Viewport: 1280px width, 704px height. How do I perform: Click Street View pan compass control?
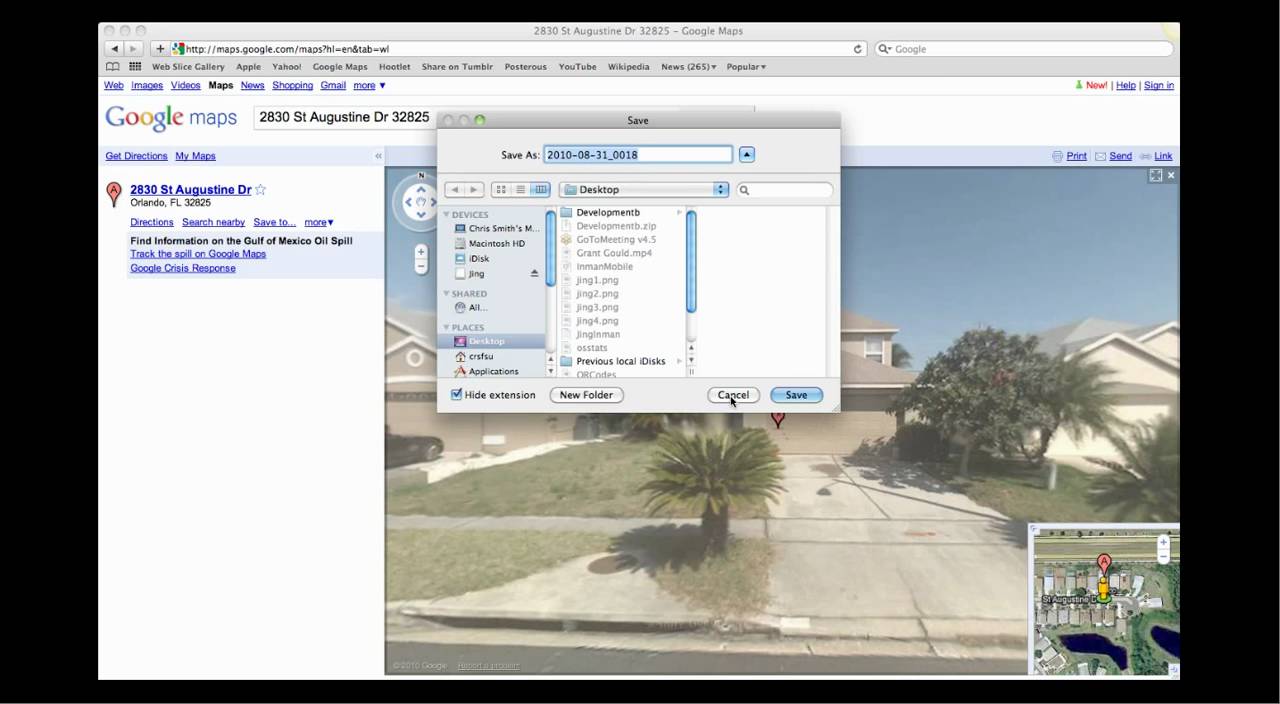click(x=421, y=202)
